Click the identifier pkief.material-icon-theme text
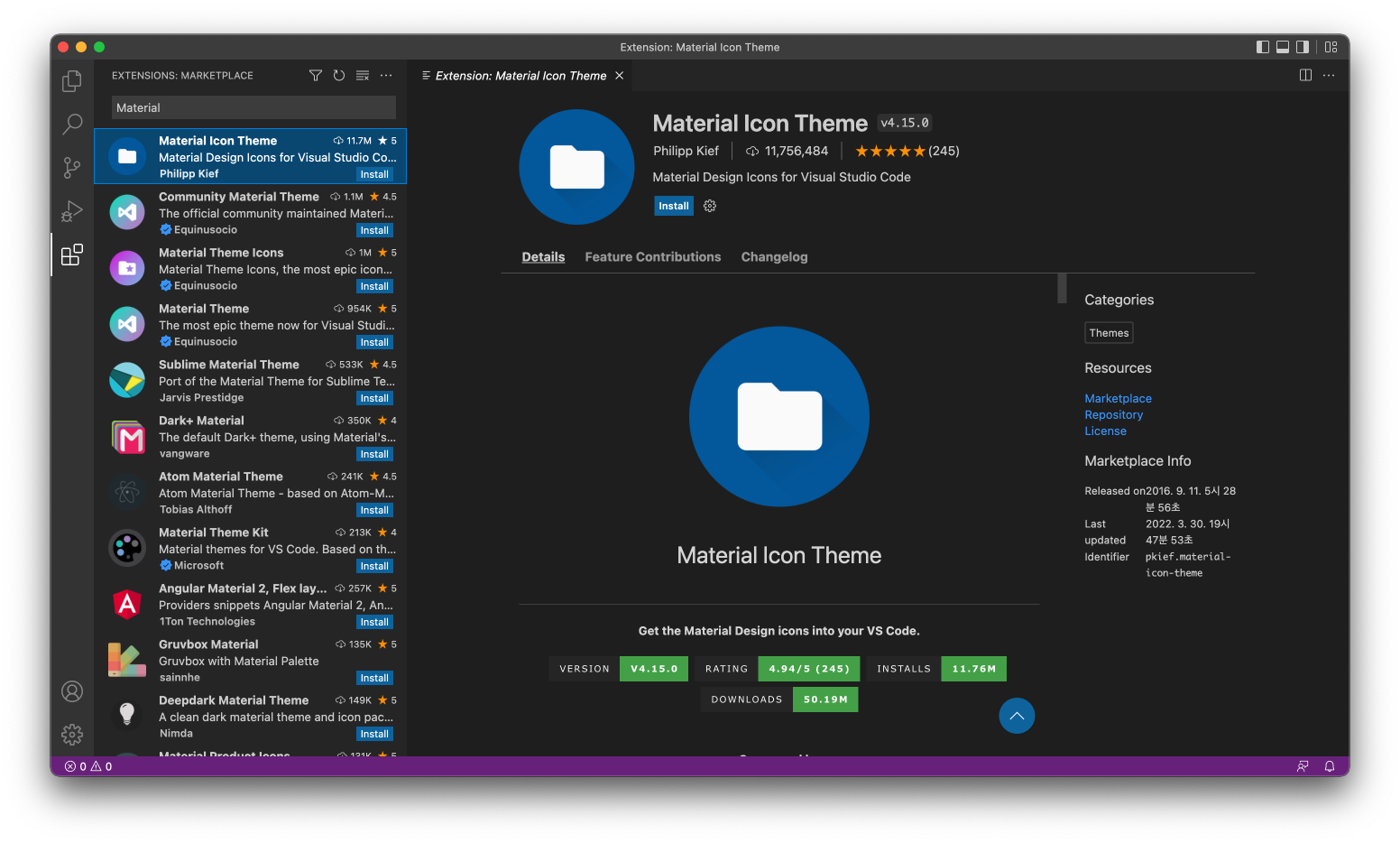 click(1188, 565)
